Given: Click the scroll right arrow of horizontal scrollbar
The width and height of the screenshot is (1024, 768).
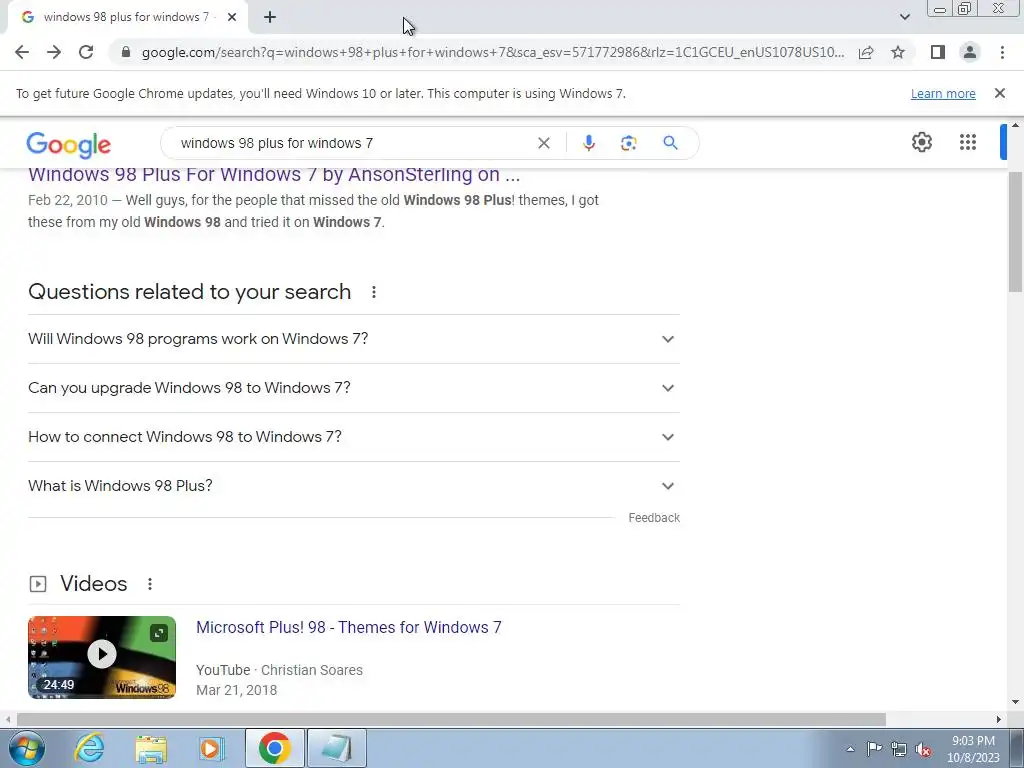Looking at the screenshot, I should pyautogui.click(x=999, y=720).
